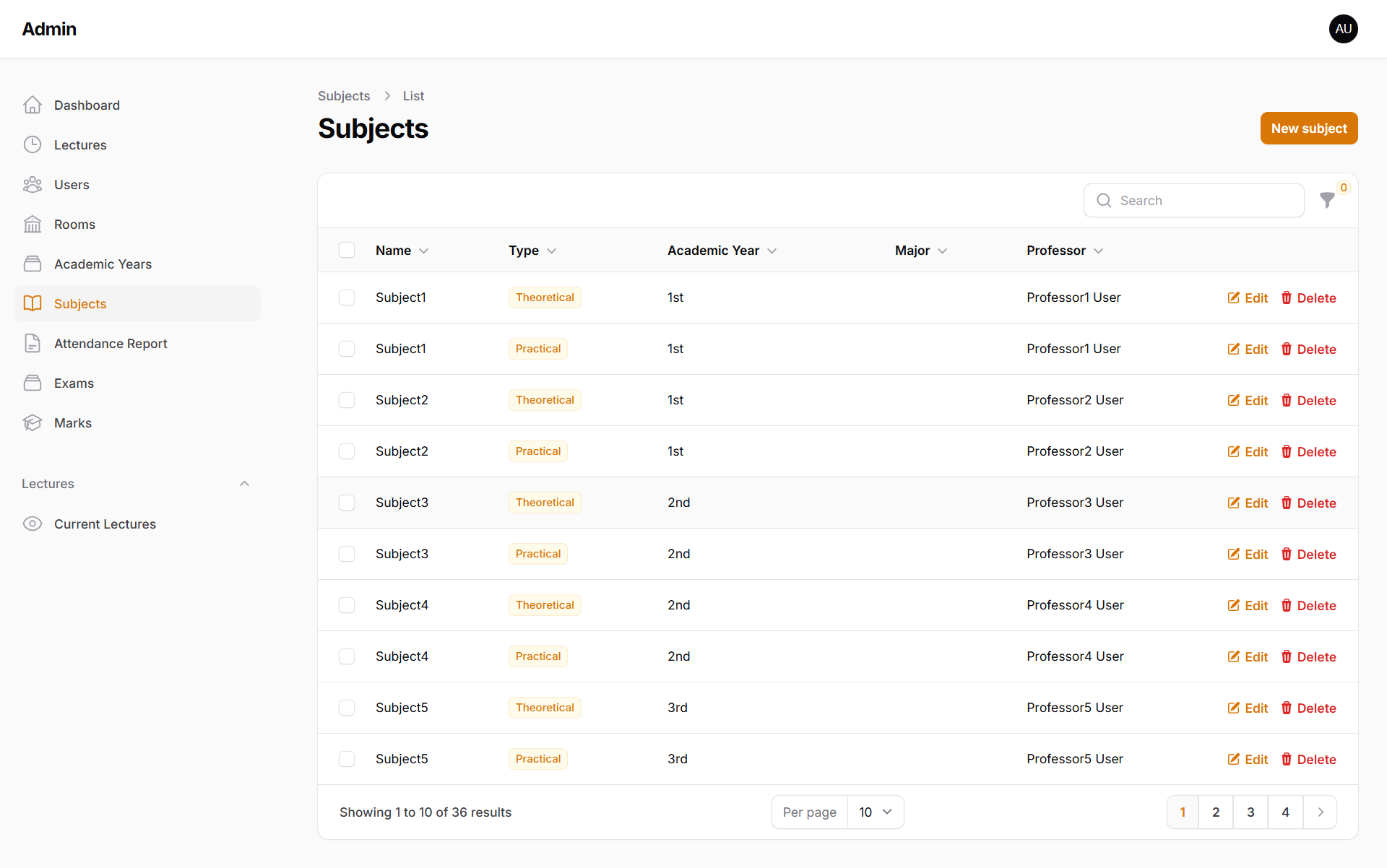Check the Subject3 Practical row checkbox

(347, 554)
